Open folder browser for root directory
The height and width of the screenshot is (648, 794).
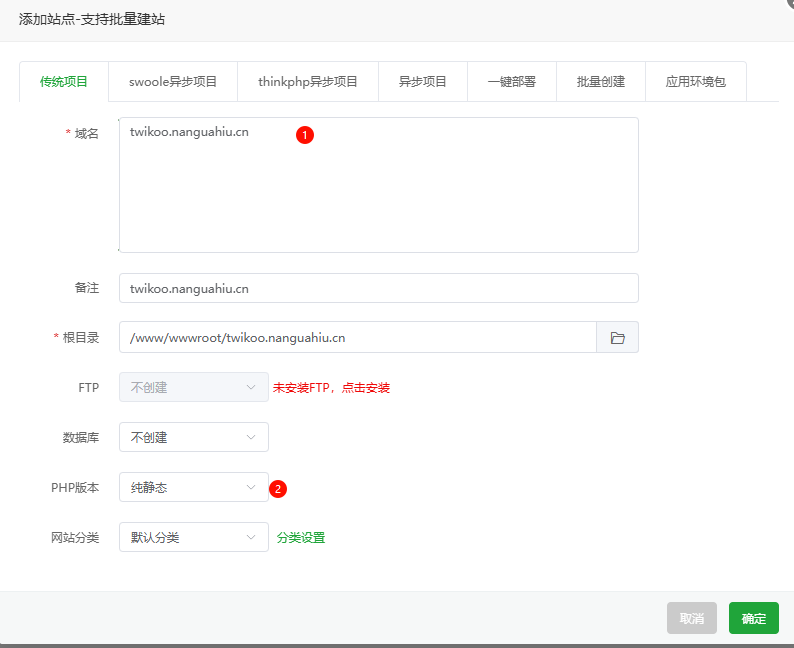click(617, 338)
